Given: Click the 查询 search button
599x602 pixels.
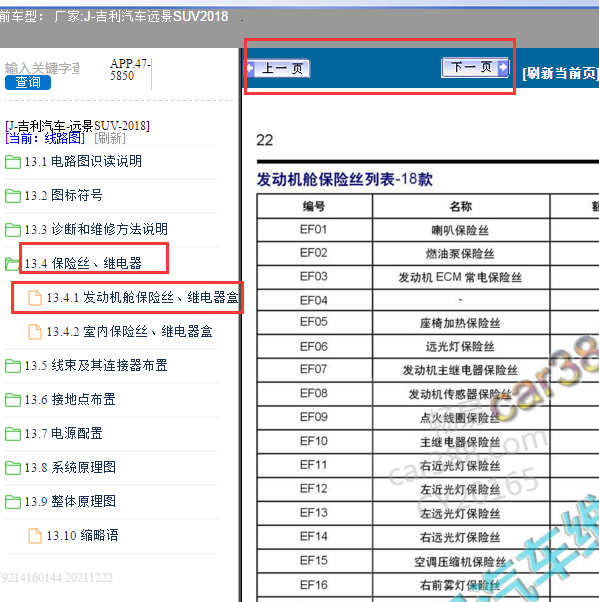Looking at the screenshot, I should 28,83.
